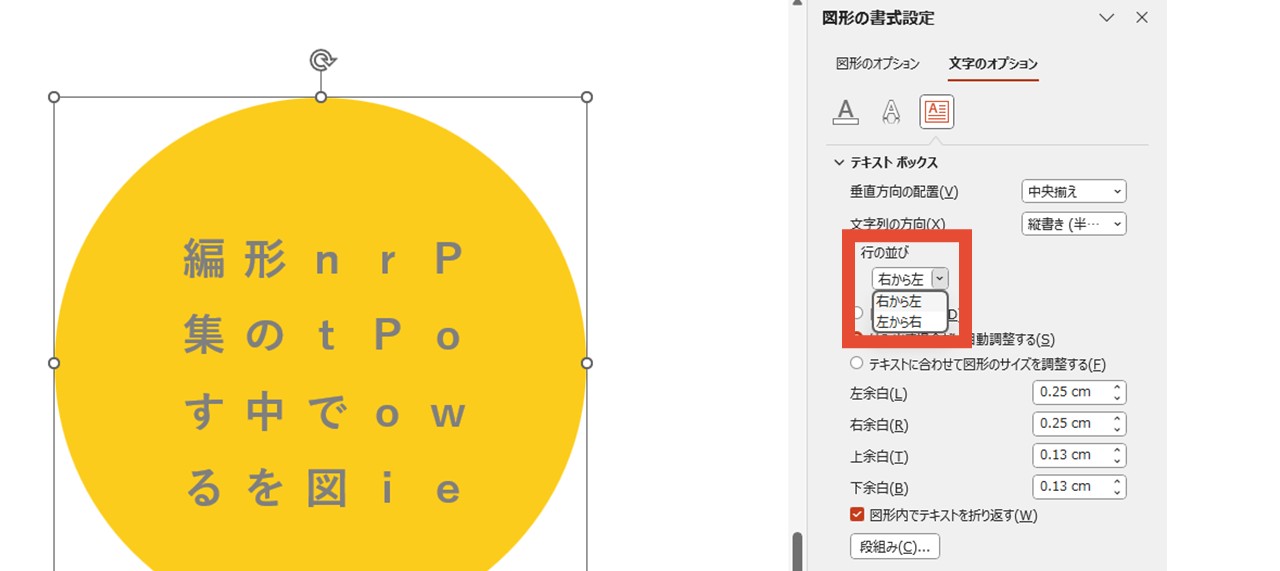Image resolution: width=1280 pixels, height=571 pixels.
Task: Choose 左から右 in the dropdown list
Action: pyautogui.click(x=909, y=322)
